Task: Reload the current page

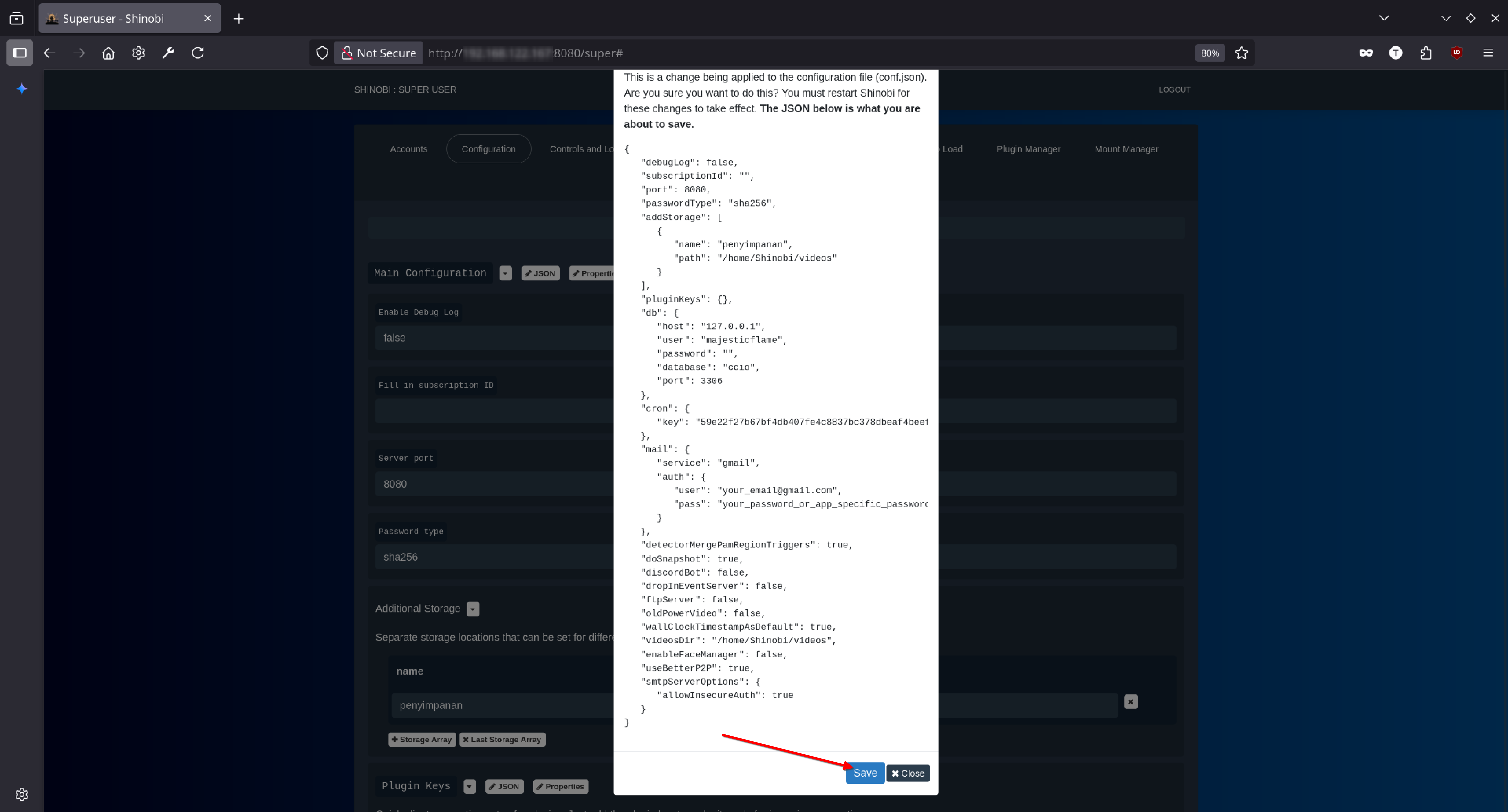Action: click(198, 53)
